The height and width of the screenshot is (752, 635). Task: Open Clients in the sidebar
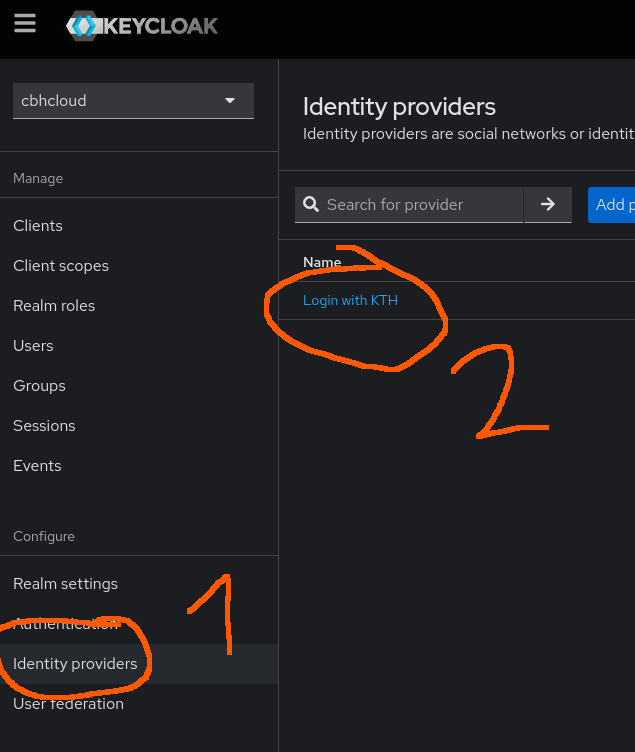(x=38, y=226)
